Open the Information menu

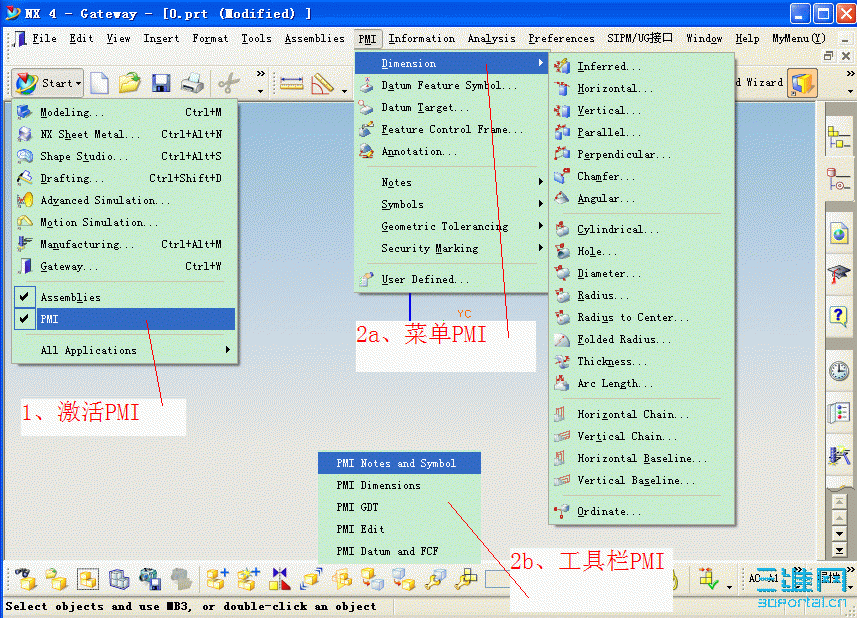(x=421, y=39)
